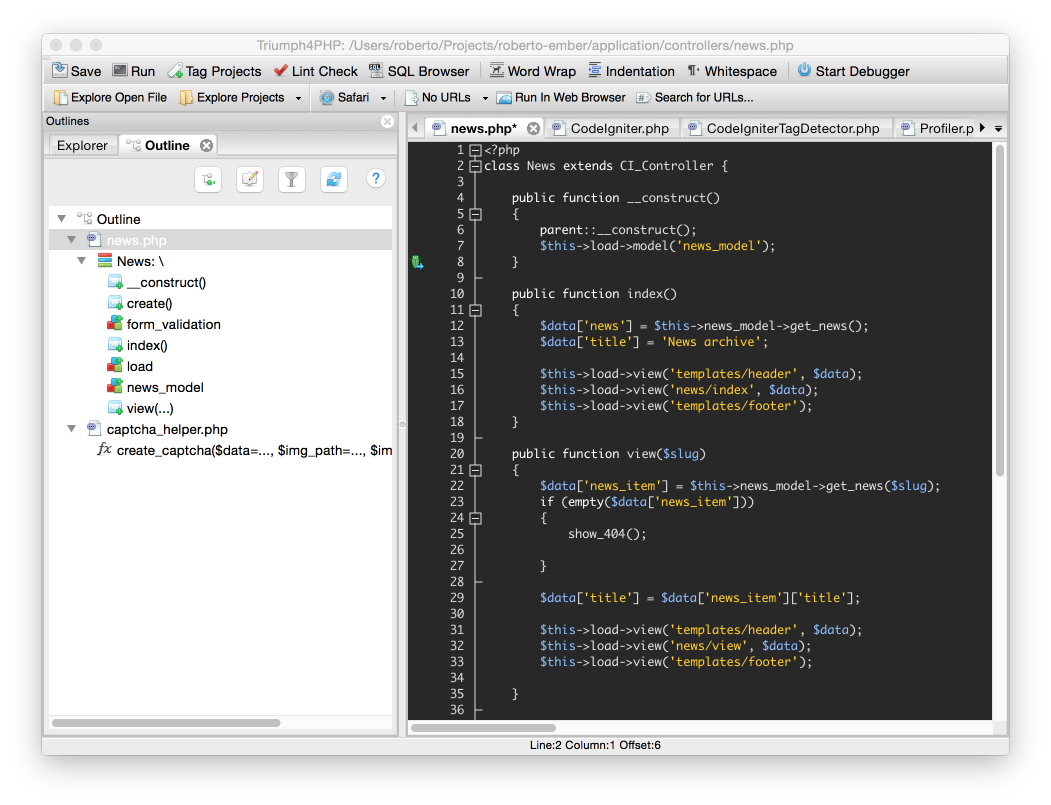Click the Line:2 Column:1 status text
Image resolution: width=1051 pixels, height=805 pixels.
click(595, 745)
